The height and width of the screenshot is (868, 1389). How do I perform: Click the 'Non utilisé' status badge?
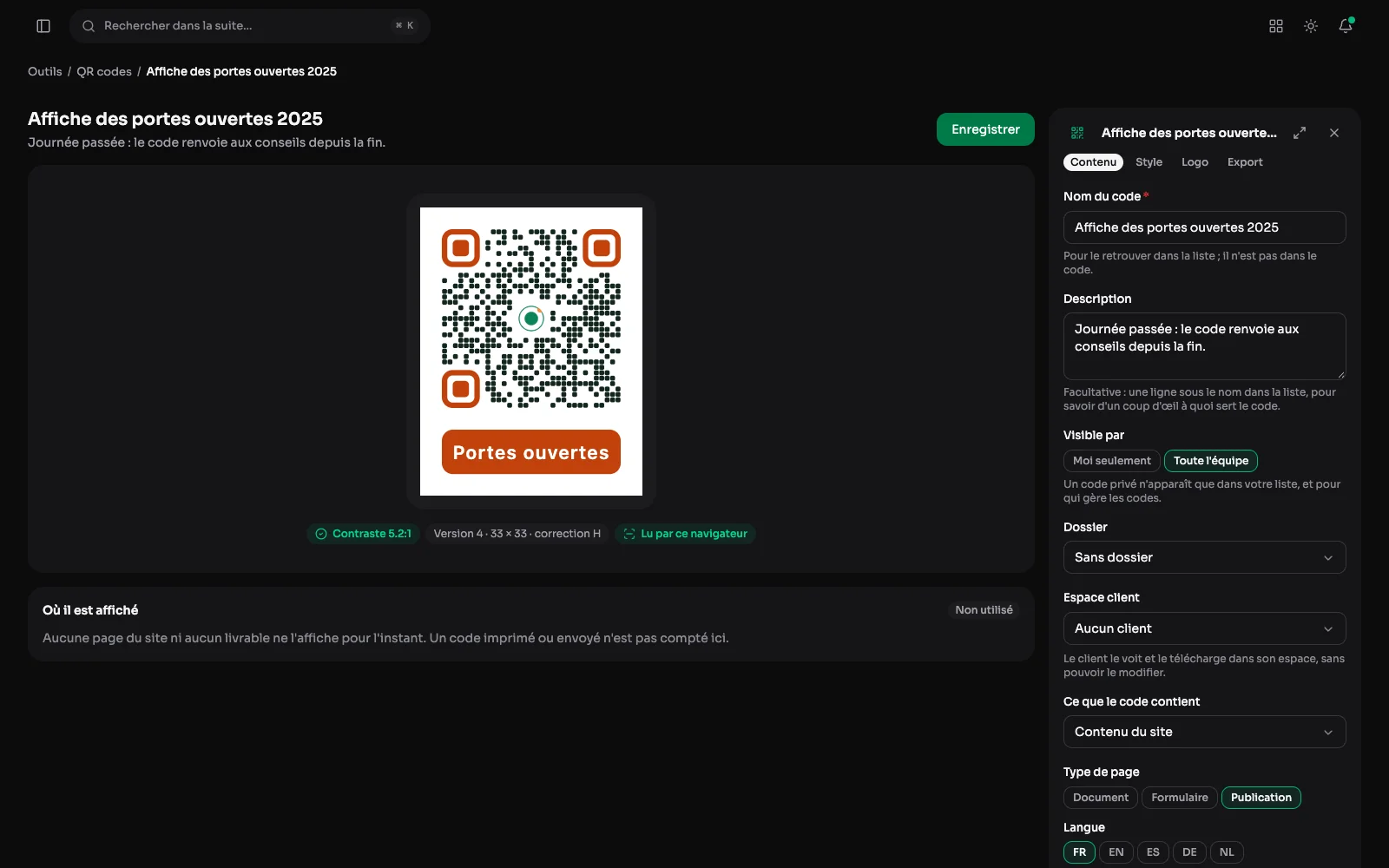tap(984, 610)
